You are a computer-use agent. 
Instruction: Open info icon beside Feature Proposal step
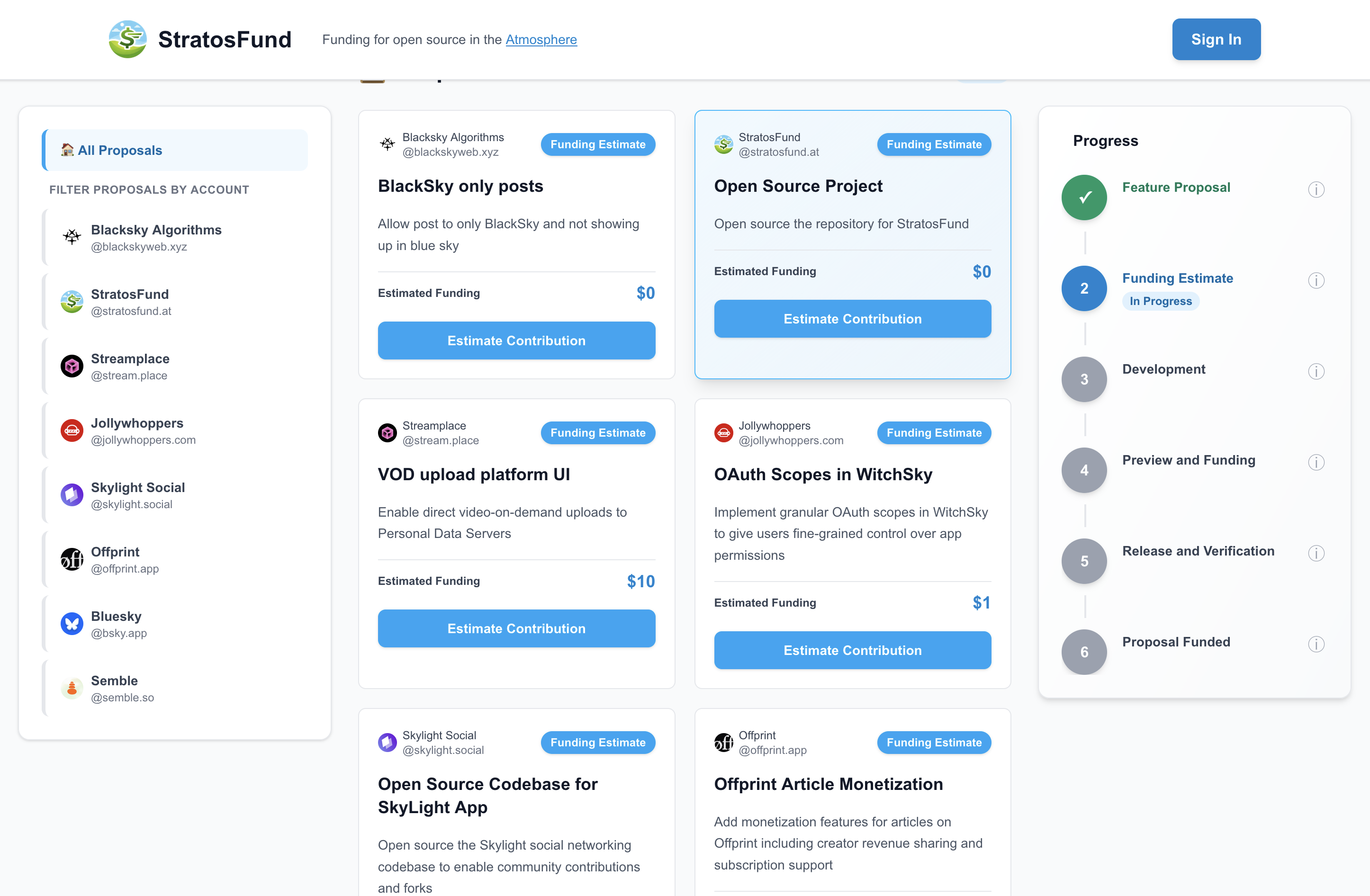point(1316,189)
